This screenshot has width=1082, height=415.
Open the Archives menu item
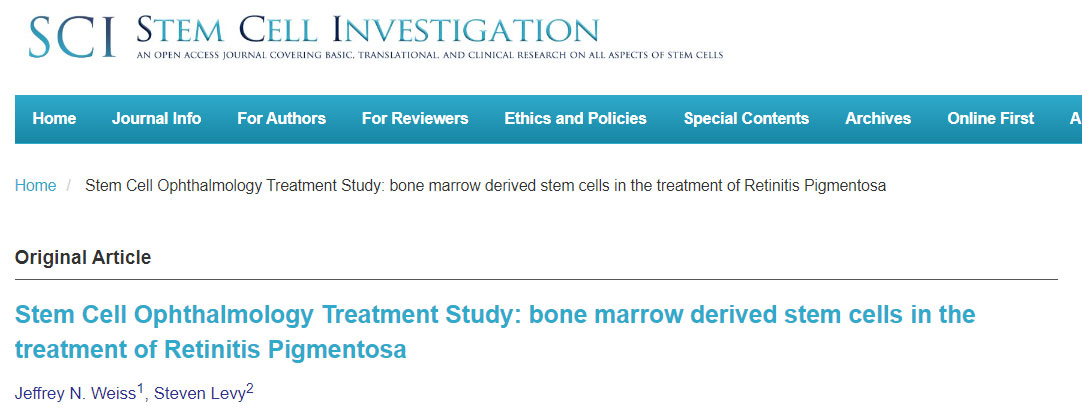point(878,119)
